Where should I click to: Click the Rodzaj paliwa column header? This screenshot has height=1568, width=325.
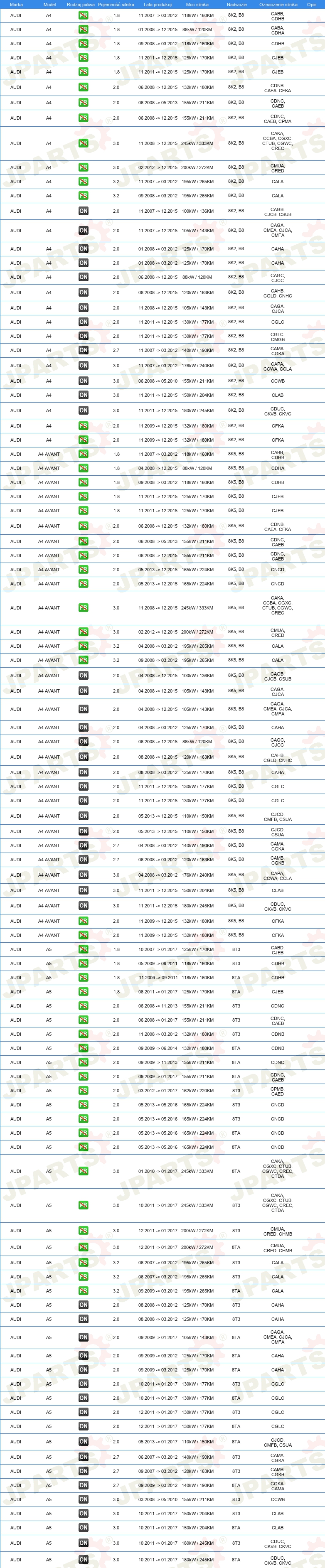pos(81,4)
